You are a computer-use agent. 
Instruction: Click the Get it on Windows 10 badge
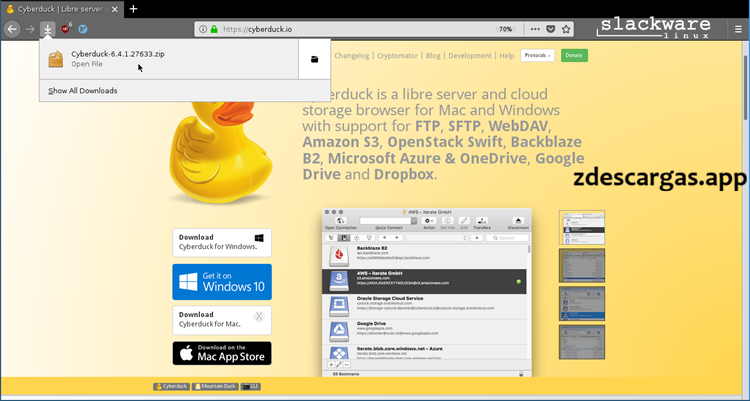pos(222,282)
